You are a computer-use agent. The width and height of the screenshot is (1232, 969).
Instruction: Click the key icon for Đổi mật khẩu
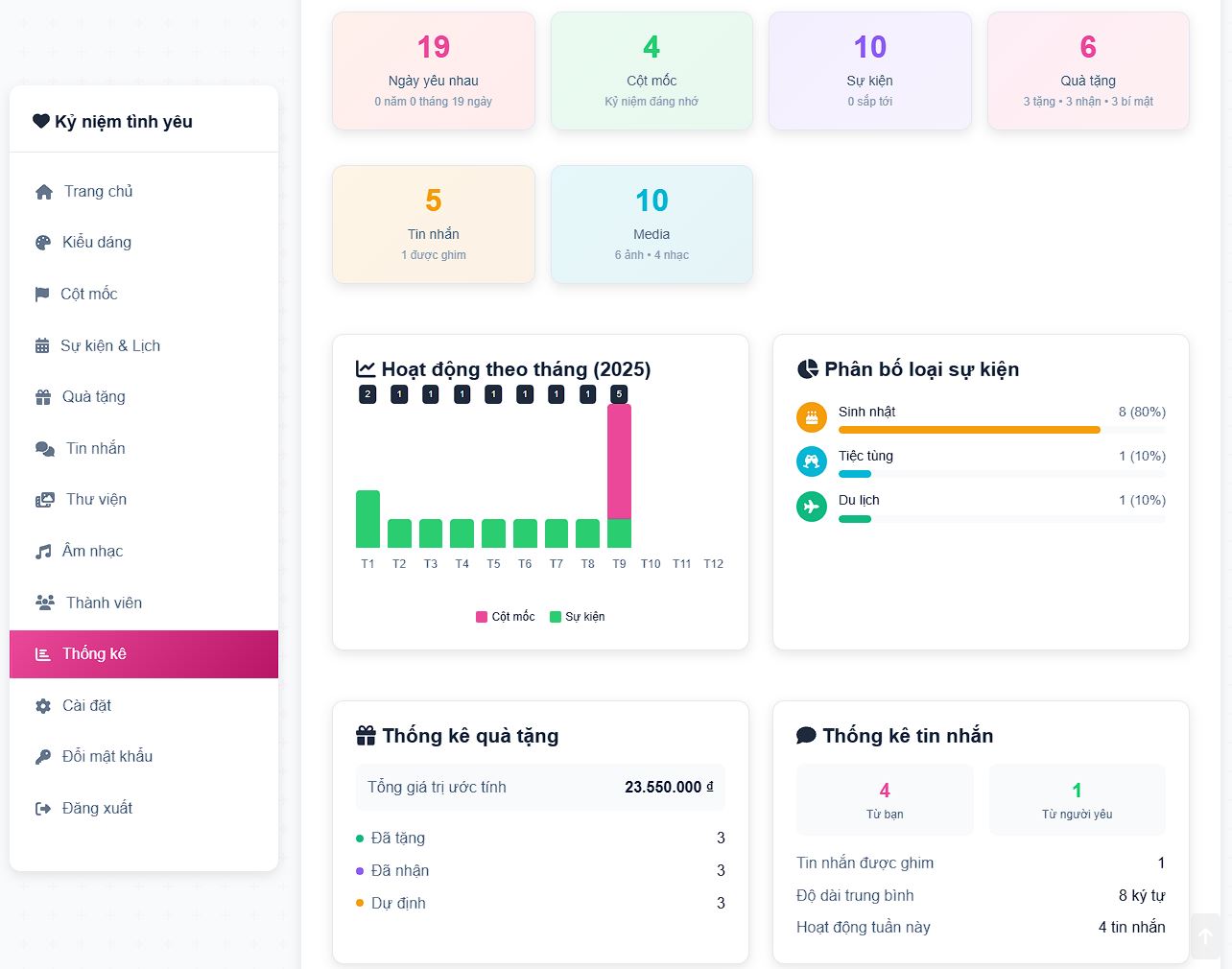43,757
